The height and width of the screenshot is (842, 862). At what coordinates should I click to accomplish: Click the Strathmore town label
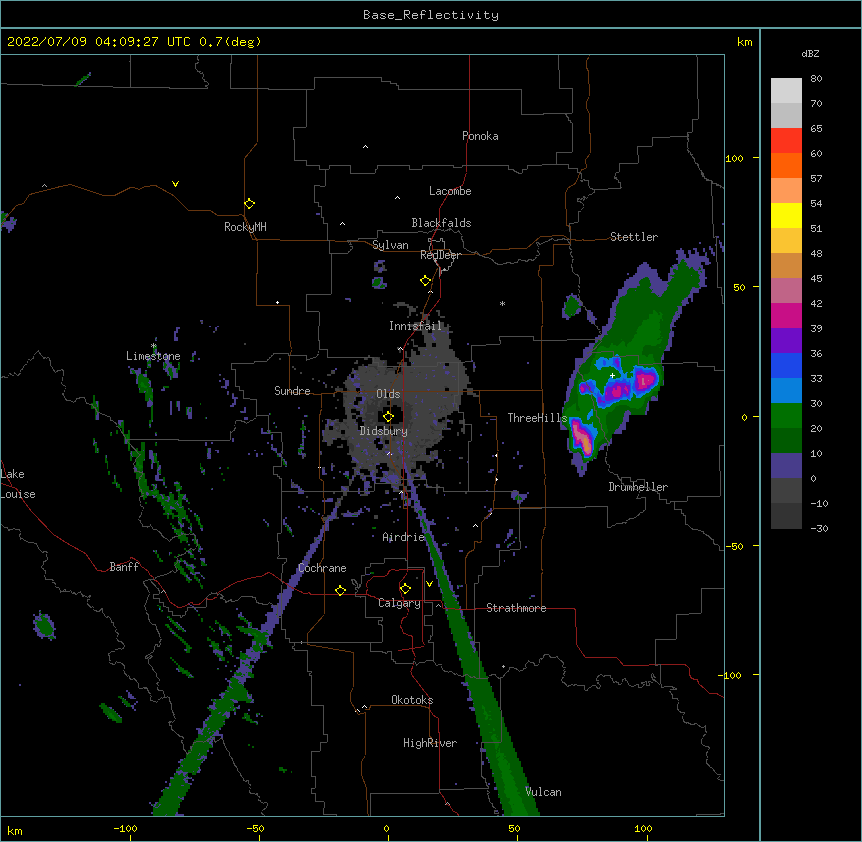click(516, 608)
